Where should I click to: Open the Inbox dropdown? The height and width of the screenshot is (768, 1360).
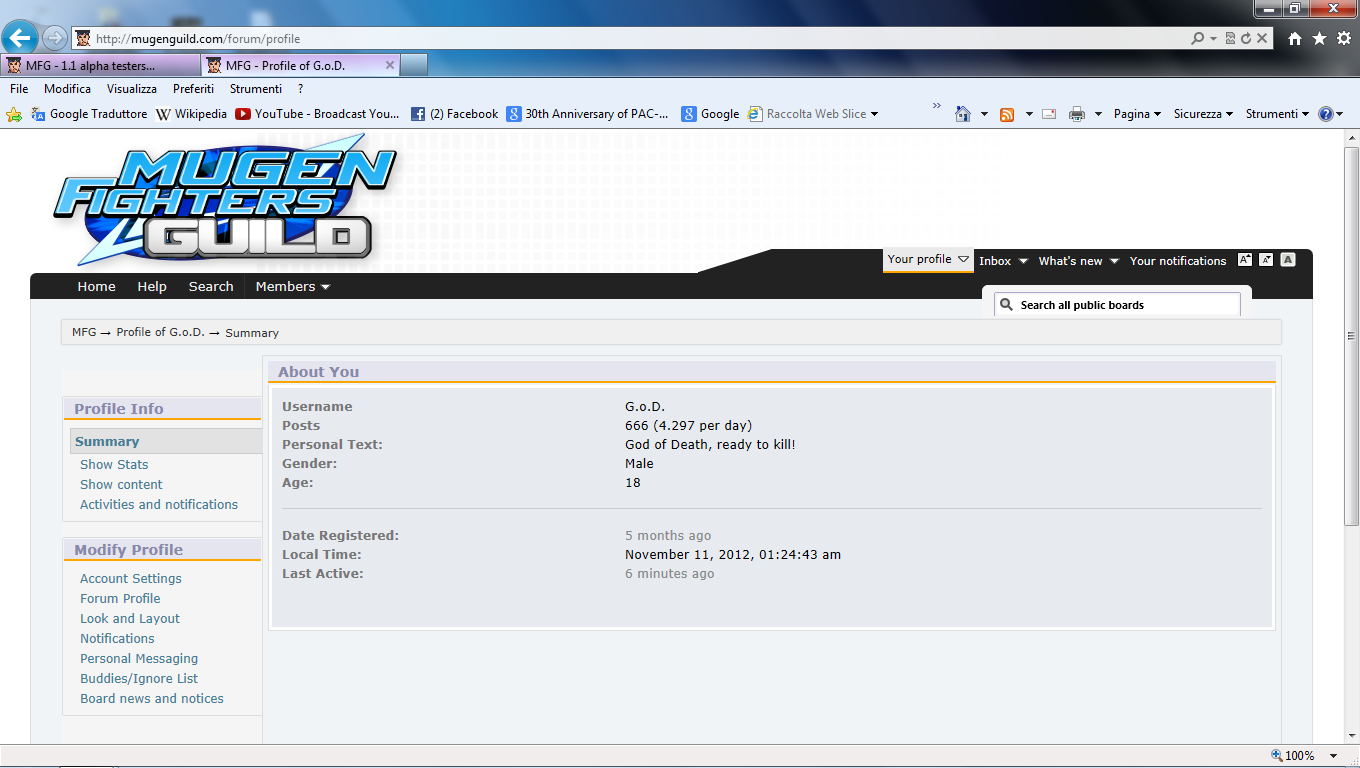click(x=1003, y=261)
